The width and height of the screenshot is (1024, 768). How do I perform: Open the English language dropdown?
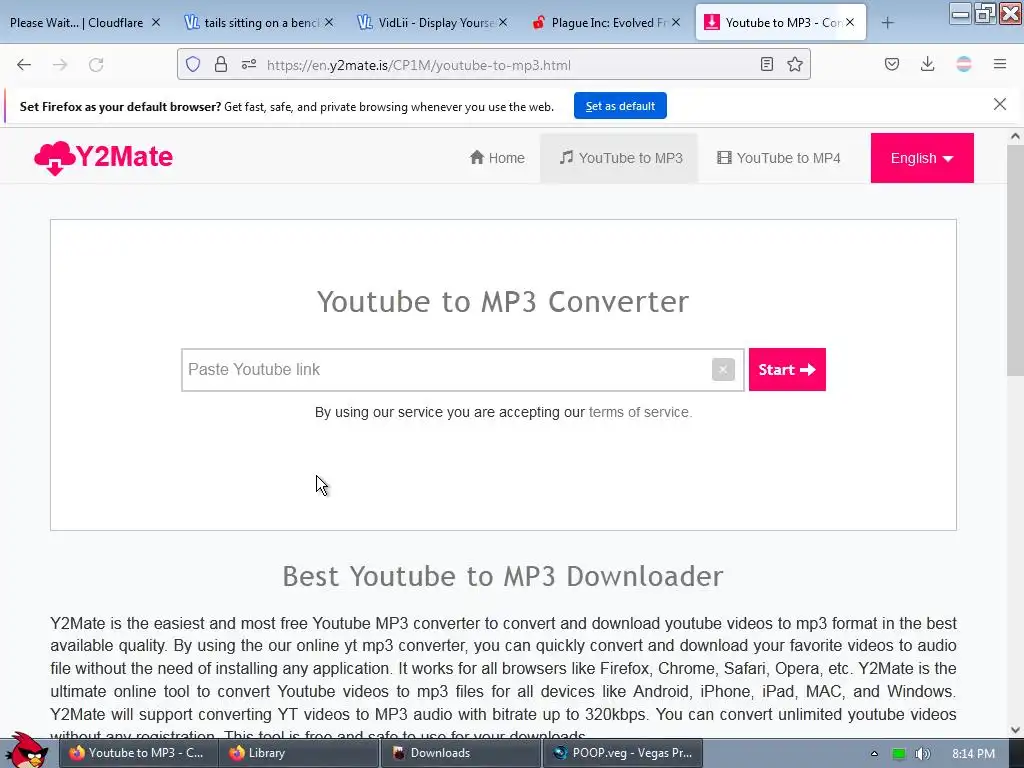[921, 158]
